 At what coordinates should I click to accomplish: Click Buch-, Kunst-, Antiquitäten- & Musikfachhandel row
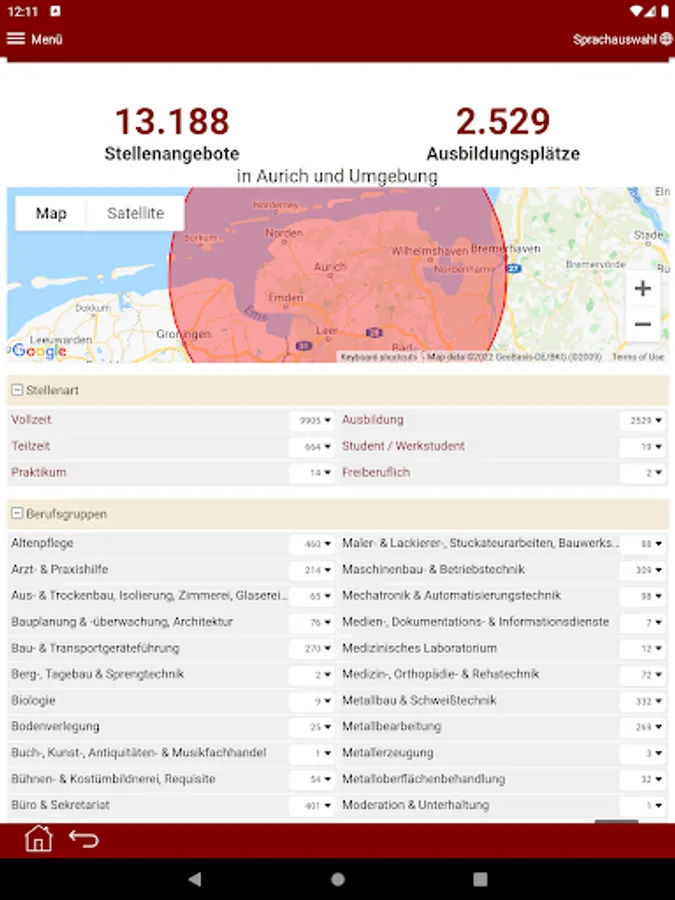(138, 752)
